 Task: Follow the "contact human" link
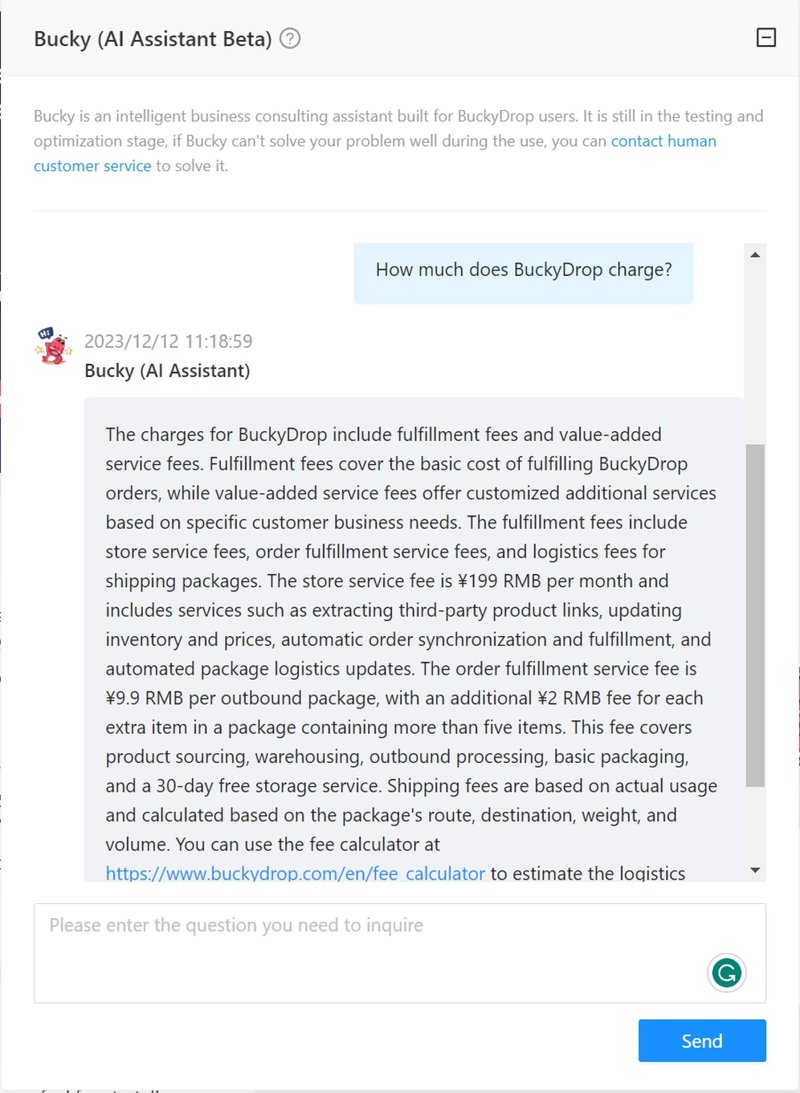[x=663, y=141]
